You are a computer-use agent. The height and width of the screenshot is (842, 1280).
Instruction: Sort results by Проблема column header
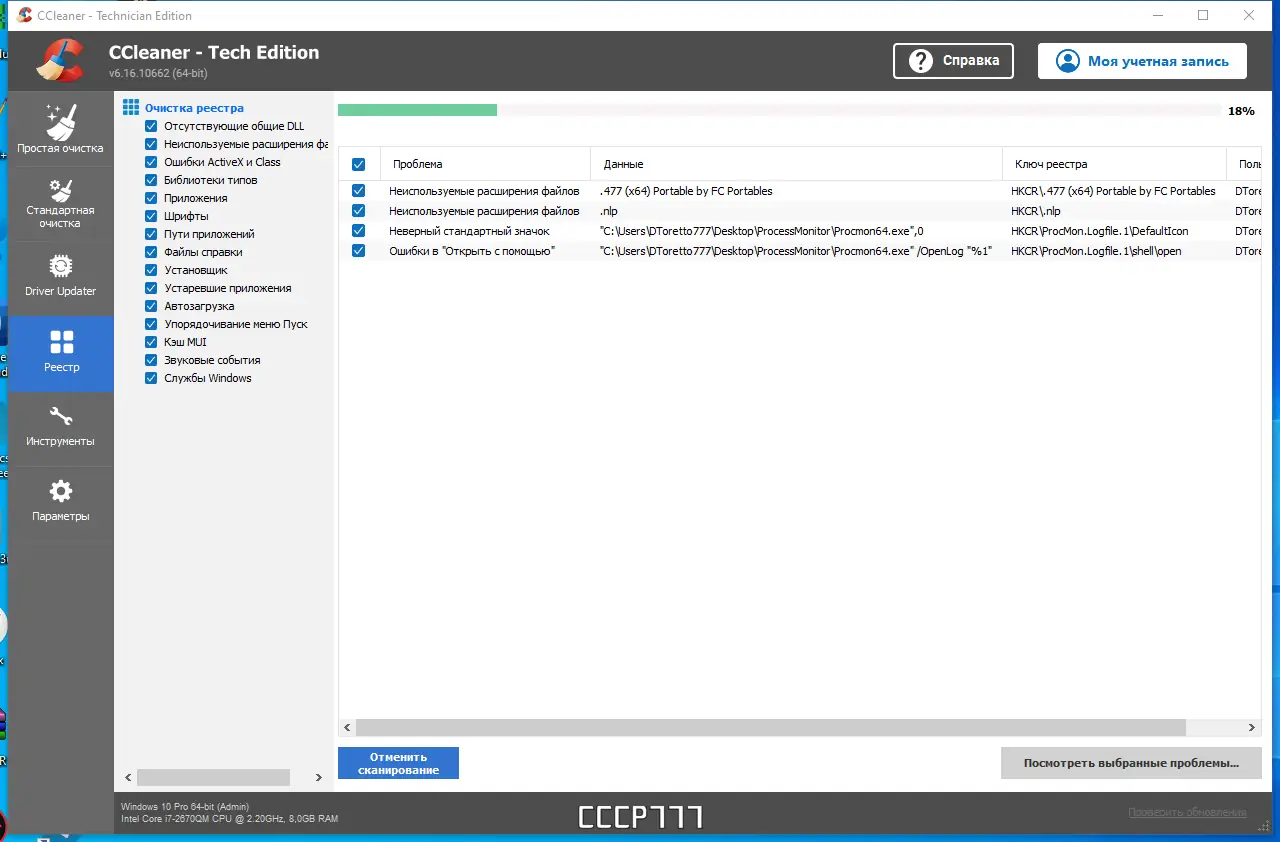[486, 164]
